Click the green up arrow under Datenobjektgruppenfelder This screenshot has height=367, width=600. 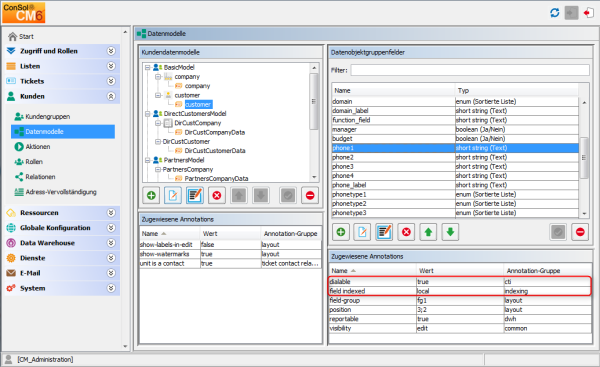click(x=428, y=232)
